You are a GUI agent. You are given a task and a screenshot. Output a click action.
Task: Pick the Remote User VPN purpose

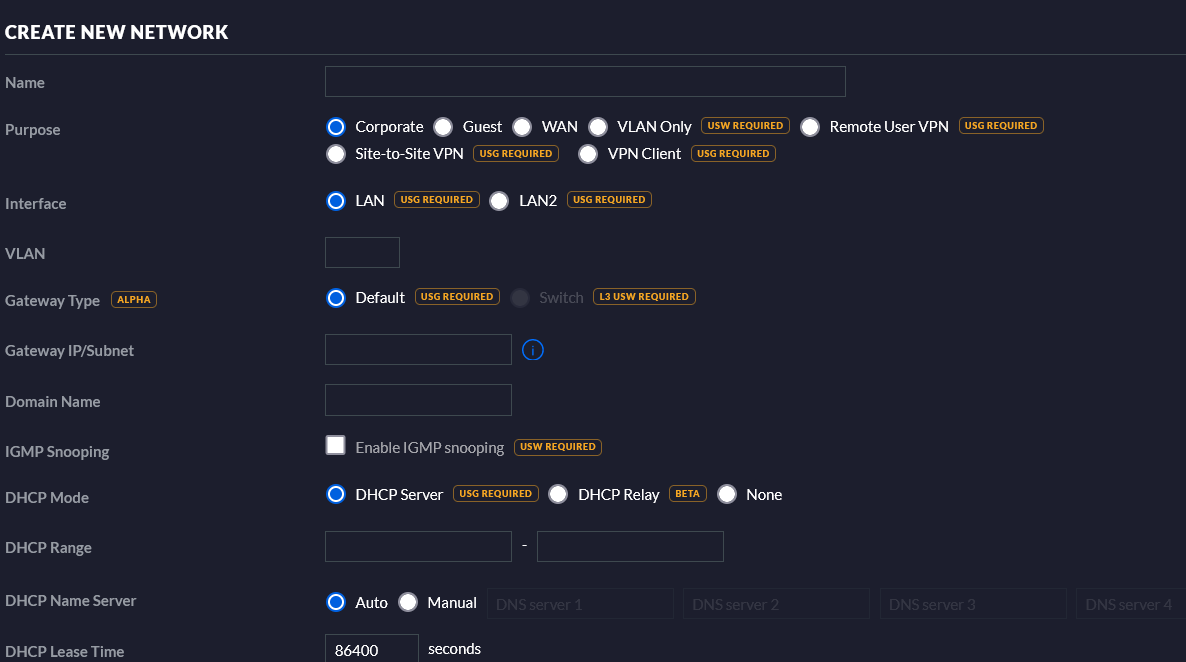click(810, 127)
